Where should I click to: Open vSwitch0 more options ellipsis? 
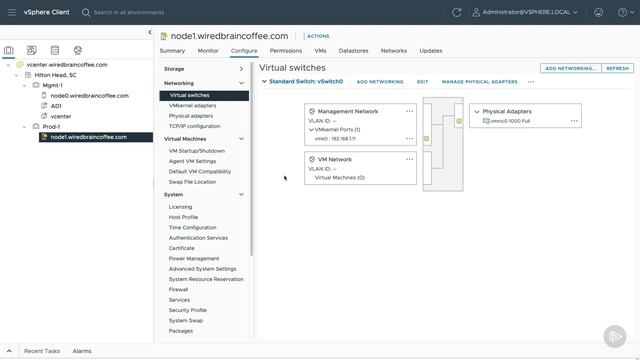[x=531, y=82]
